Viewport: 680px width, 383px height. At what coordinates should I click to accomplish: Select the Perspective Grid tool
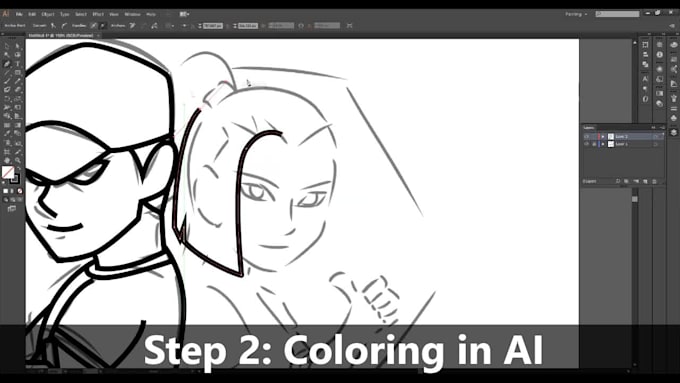pyautogui.click(x=18, y=116)
